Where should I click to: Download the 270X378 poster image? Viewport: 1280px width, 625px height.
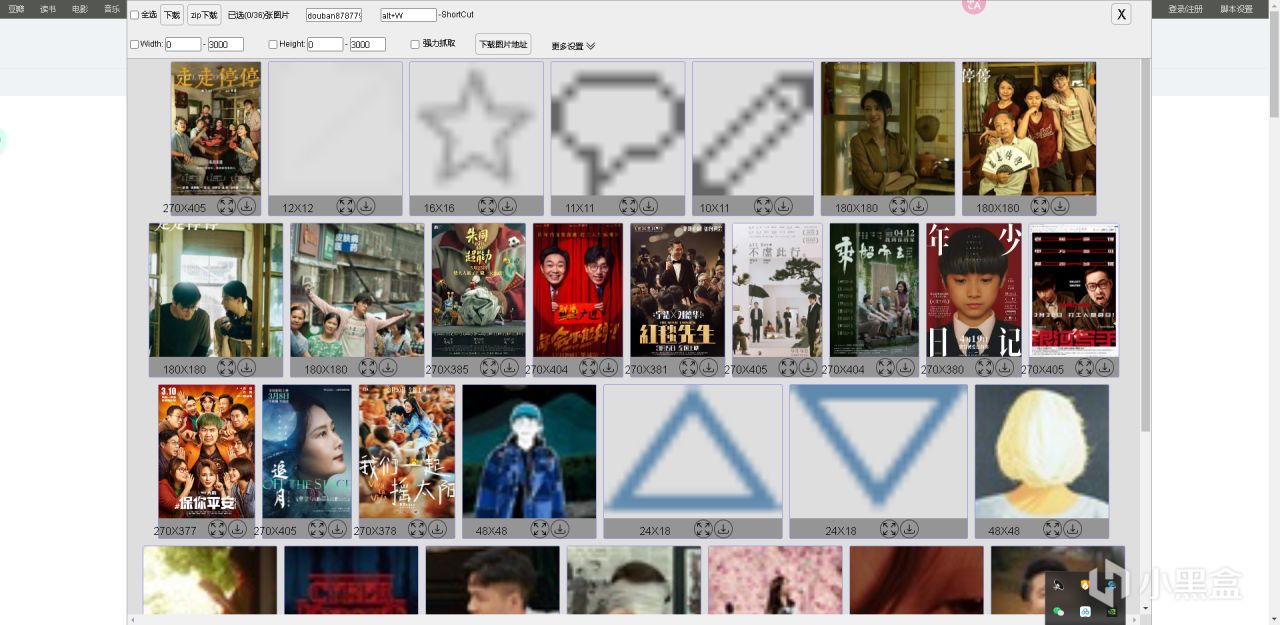[437, 529]
